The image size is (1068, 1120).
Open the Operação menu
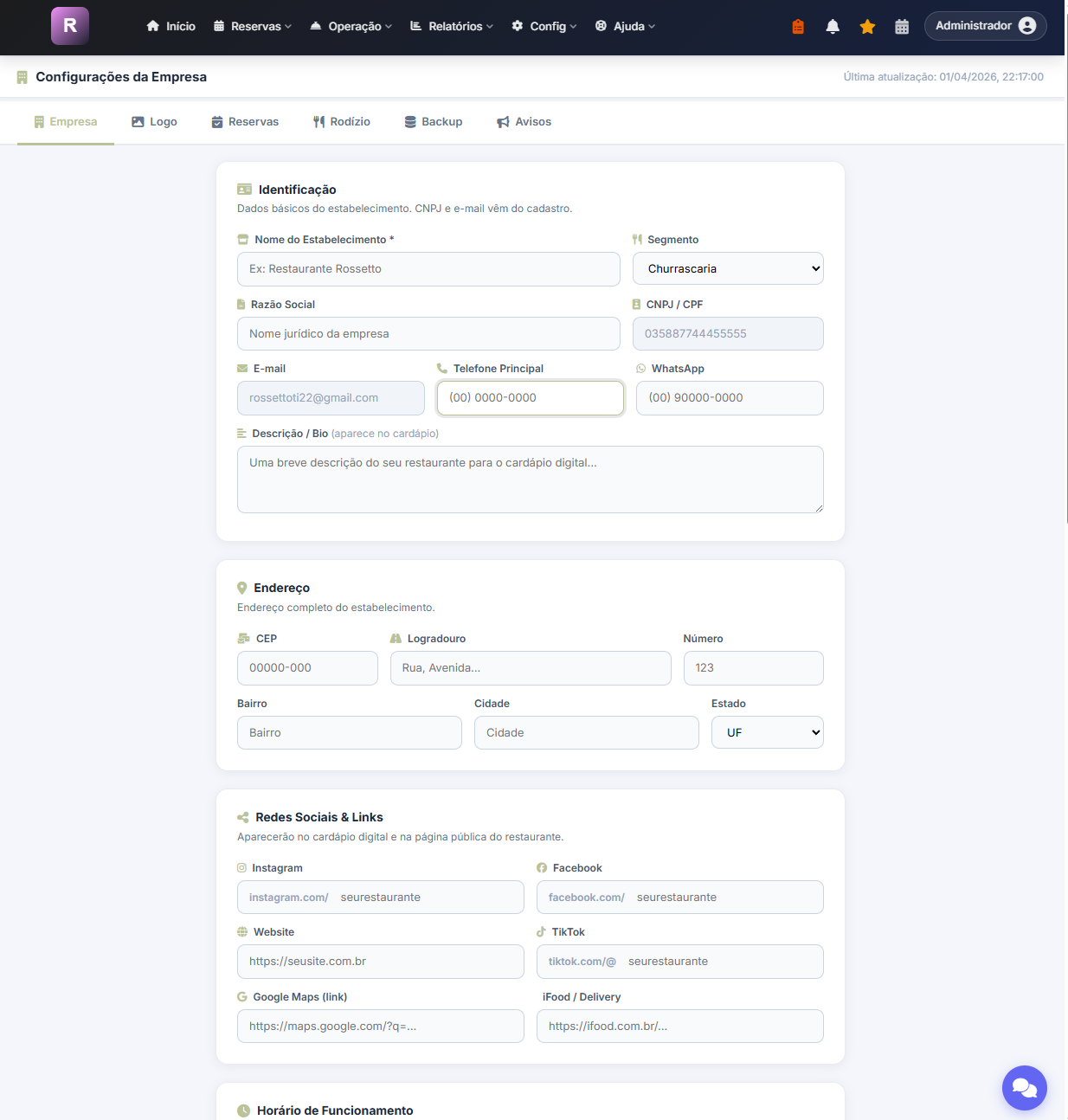(x=351, y=26)
